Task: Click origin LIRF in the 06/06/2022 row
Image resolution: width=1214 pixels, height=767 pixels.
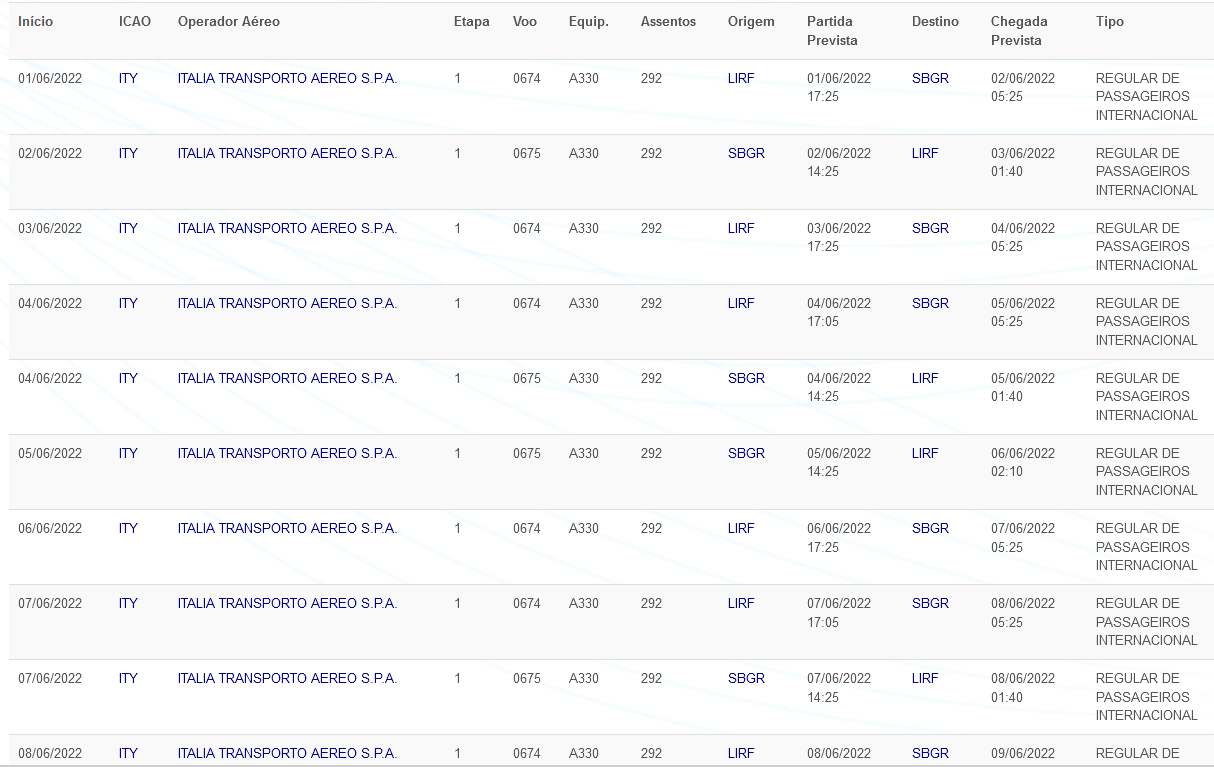Action: [x=741, y=528]
